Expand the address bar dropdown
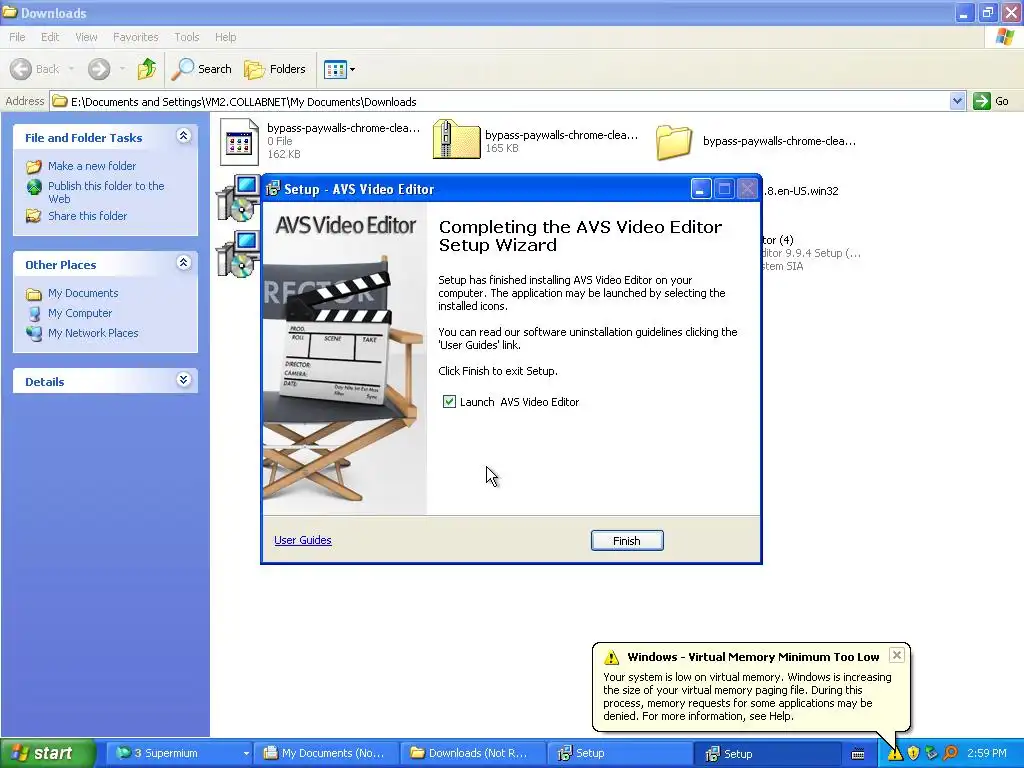This screenshot has height=768, width=1024. [x=957, y=101]
